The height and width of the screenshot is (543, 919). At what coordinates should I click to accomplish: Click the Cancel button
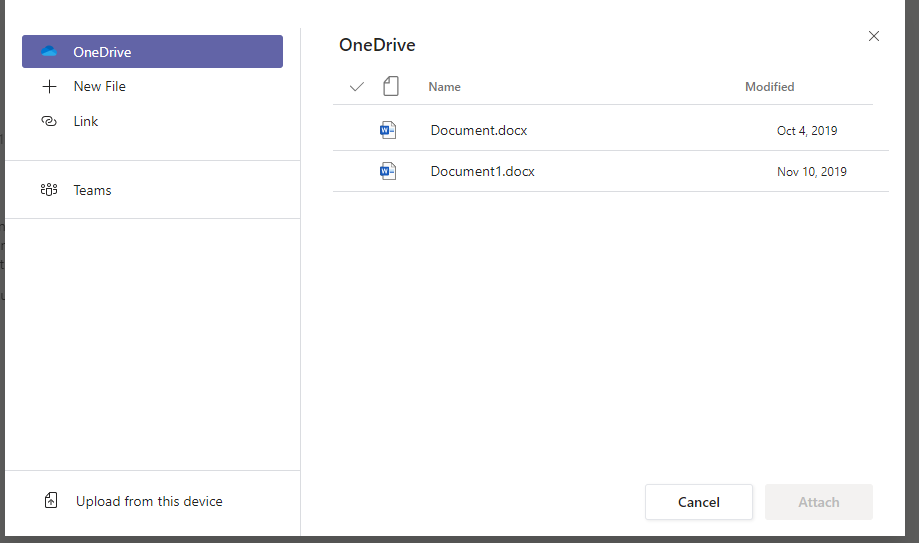[699, 502]
